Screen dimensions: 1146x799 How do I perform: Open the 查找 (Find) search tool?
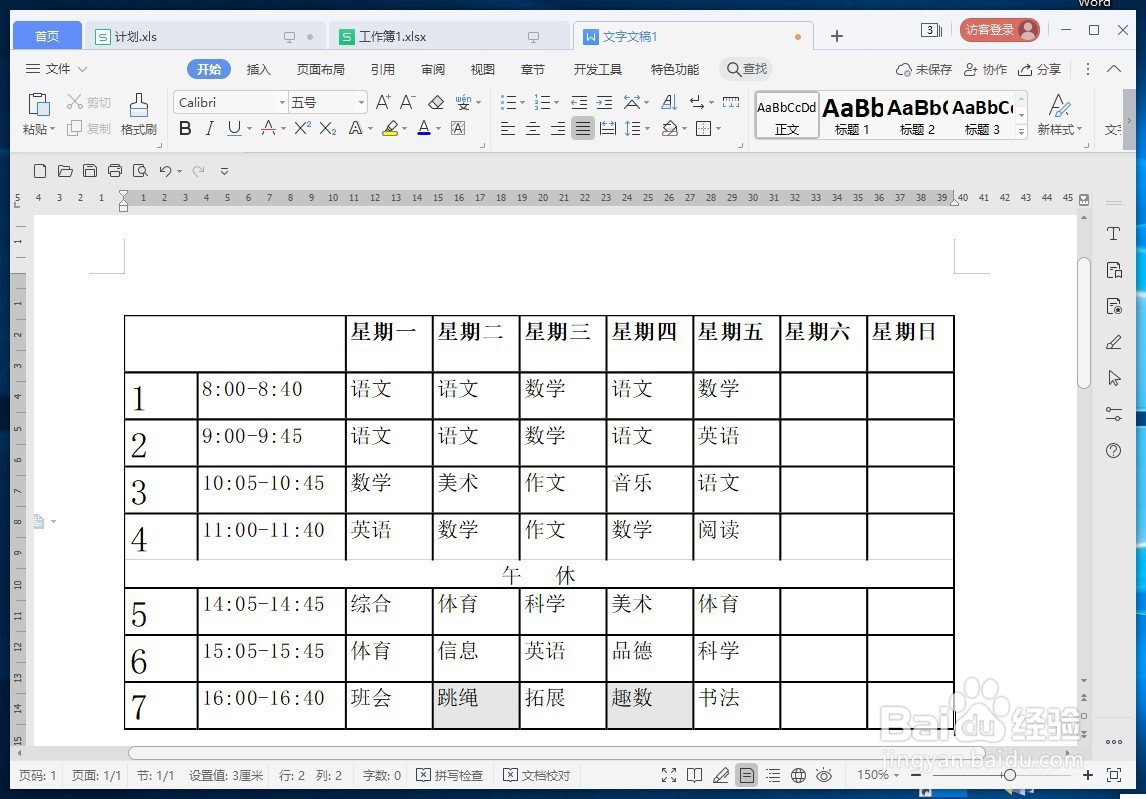pos(746,69)
